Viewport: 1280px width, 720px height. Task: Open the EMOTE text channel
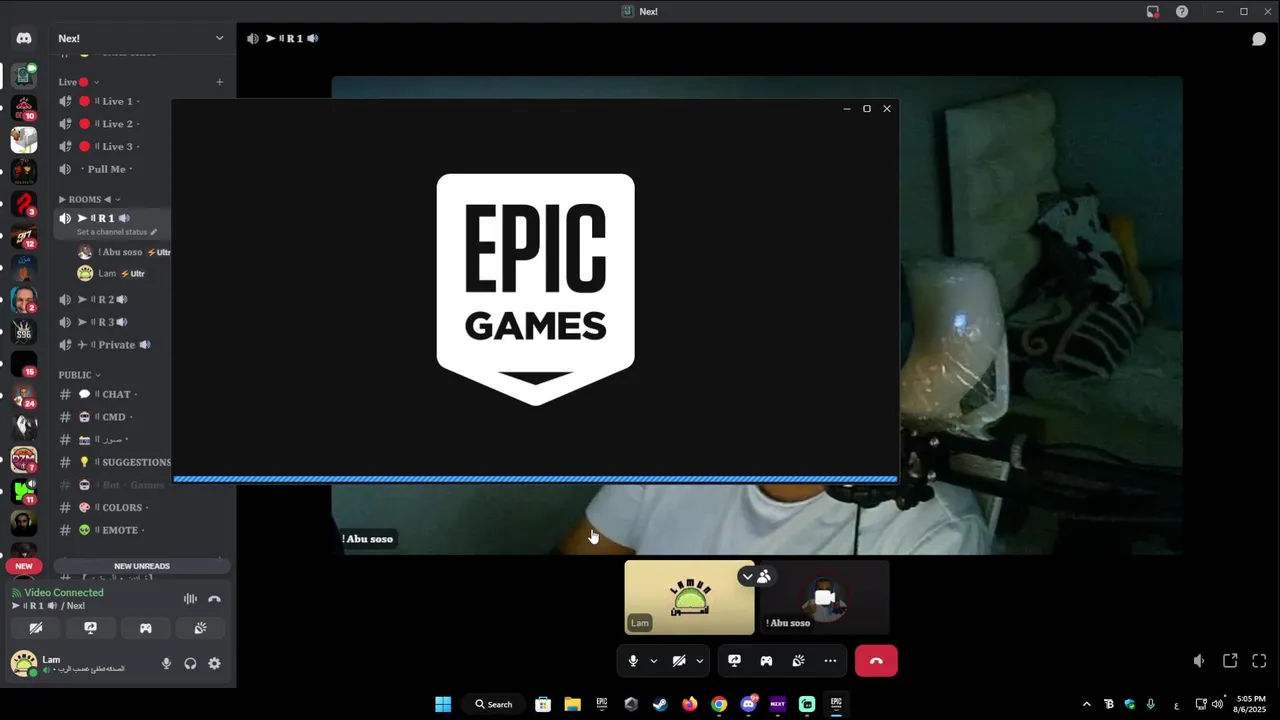120,530
